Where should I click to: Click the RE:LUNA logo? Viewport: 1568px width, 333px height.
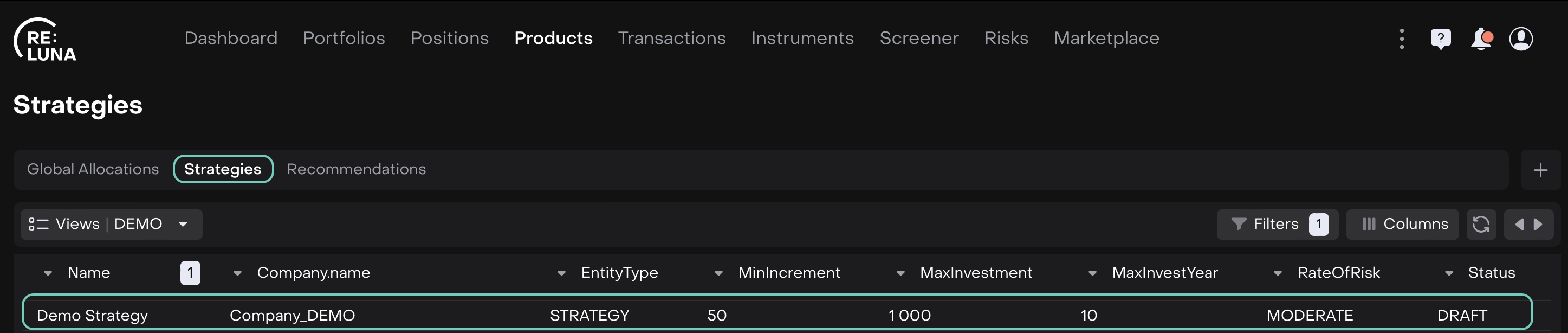pos(45,40)
